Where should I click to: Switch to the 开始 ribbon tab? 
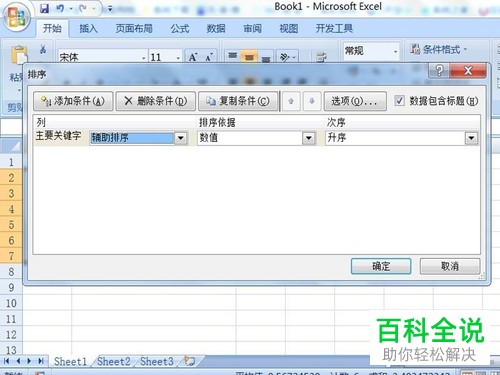click(52, 29)
